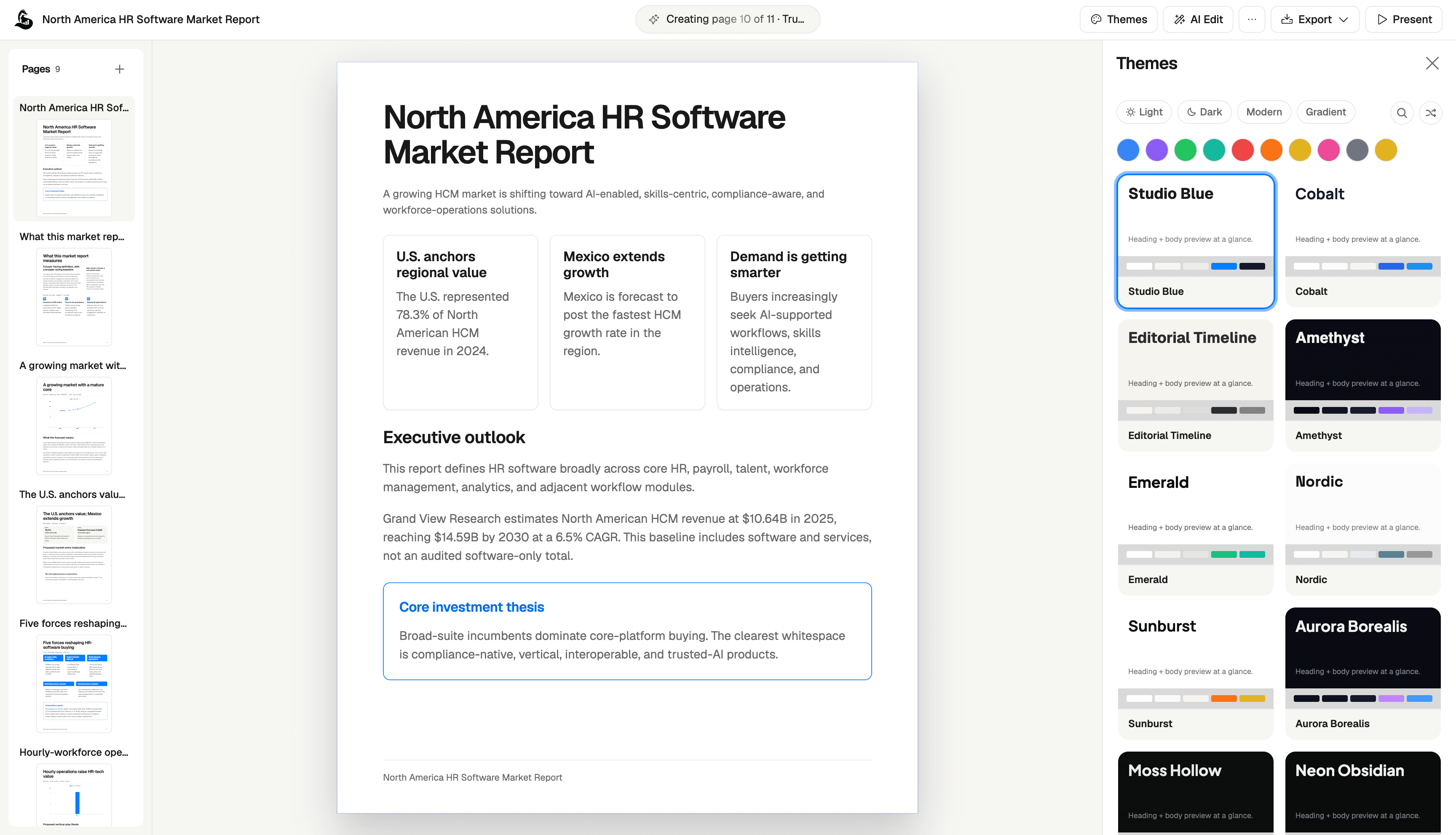The width and height of the screenshot is (1456, 835).
Task: Pick the gray color swatch
Action: [1357, 150]
